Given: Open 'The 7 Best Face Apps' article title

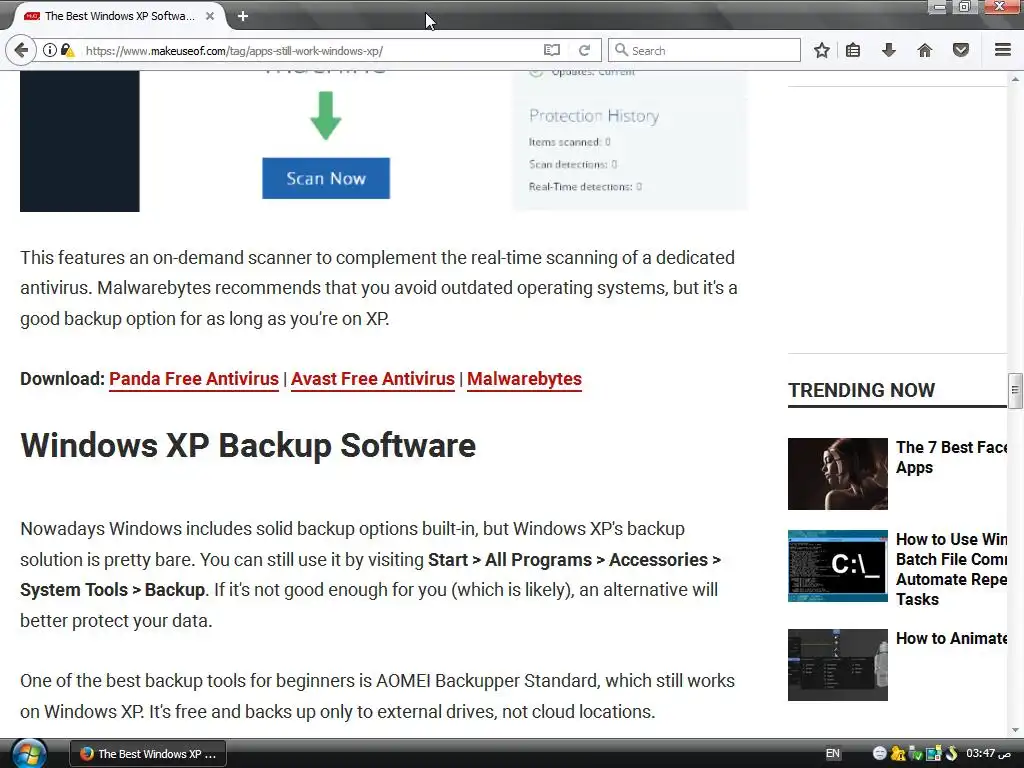Looking at the screenshot, I should (951, 457).
